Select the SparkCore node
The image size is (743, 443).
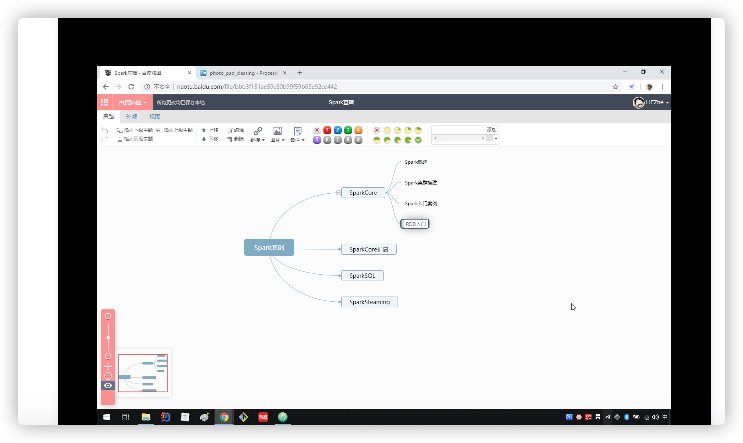point(363,193)
